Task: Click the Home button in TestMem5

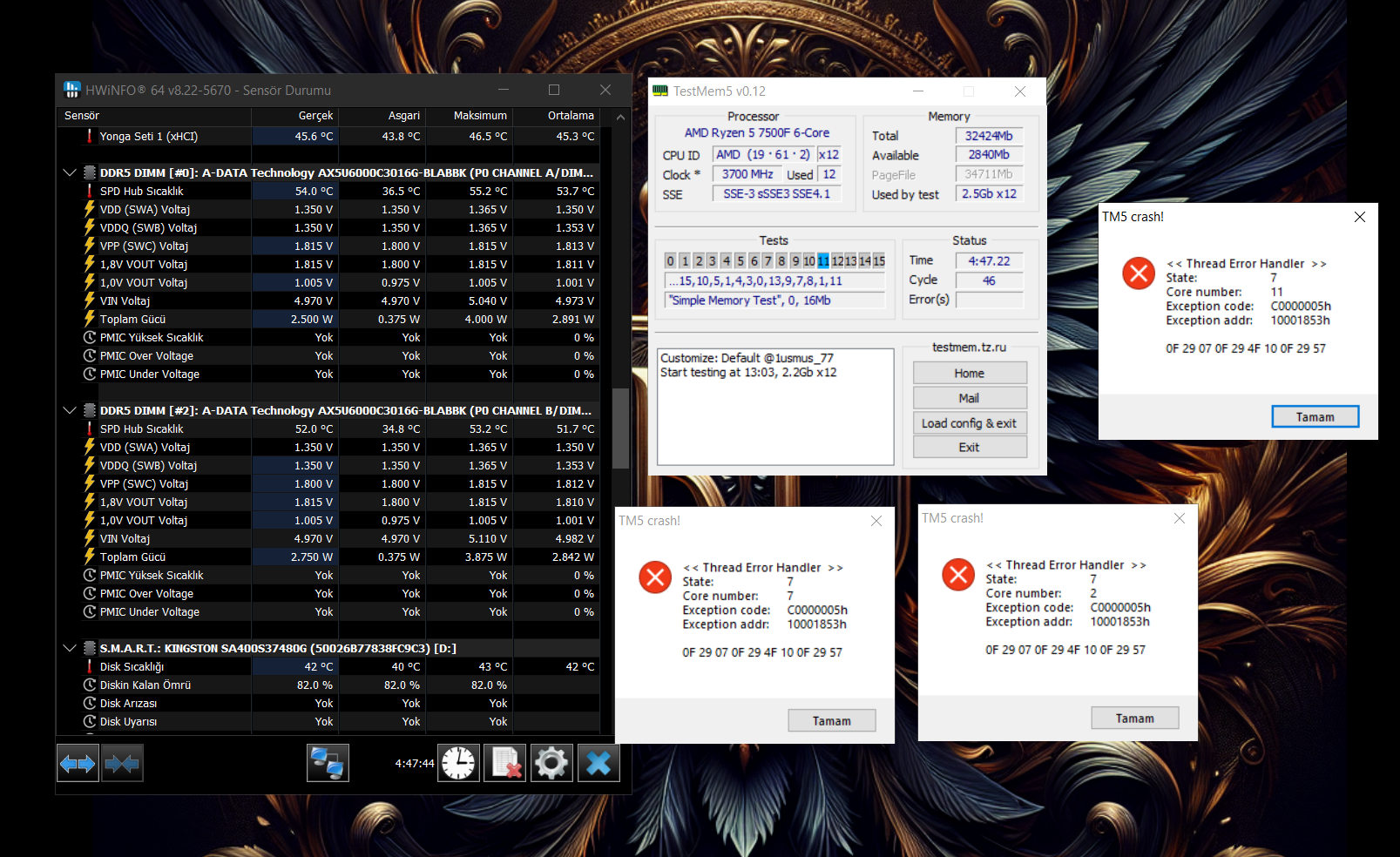Action: pos(970,373)
